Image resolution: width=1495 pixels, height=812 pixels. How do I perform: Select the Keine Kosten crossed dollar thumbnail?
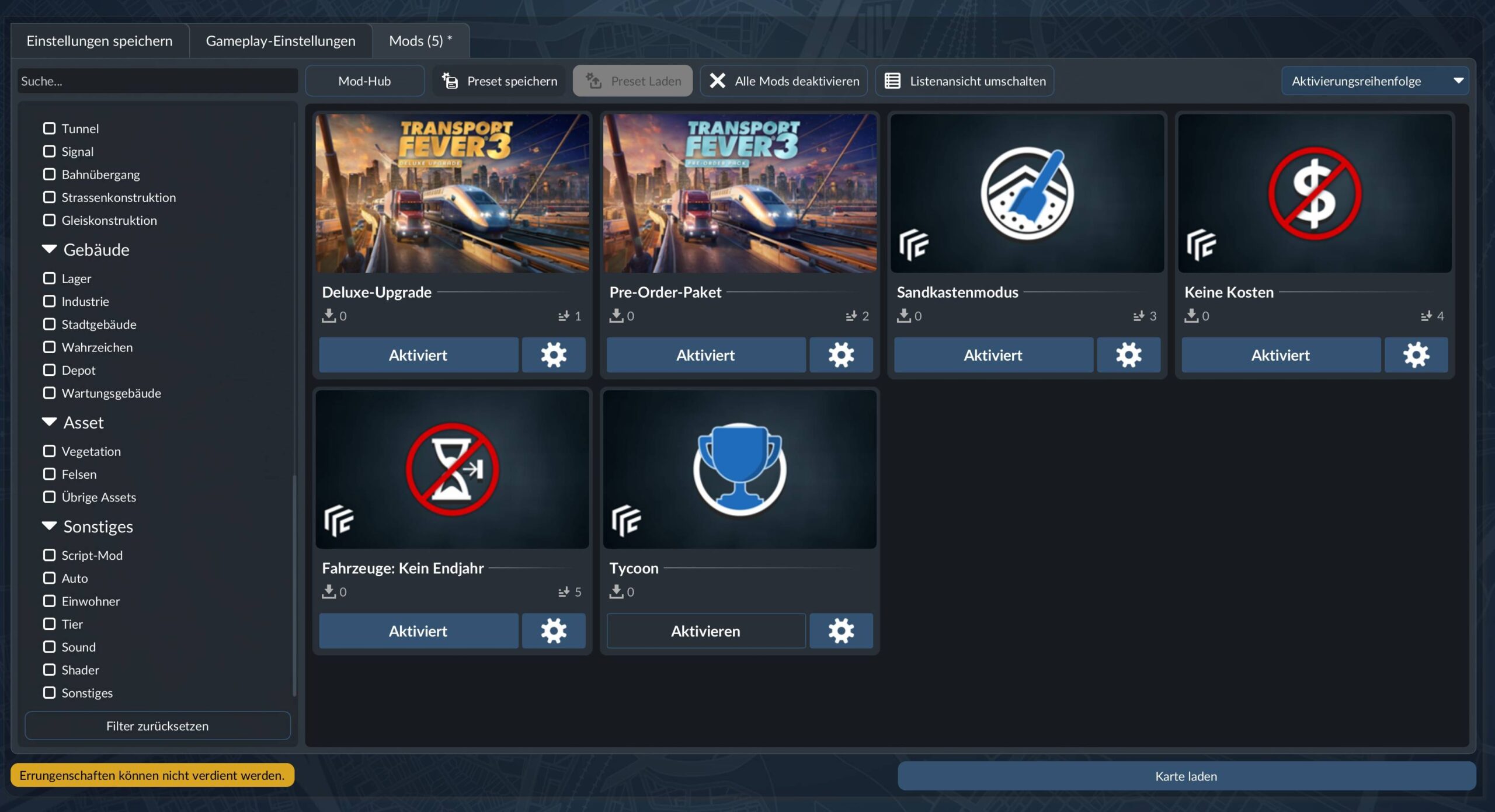click(x=1315, y=193)
